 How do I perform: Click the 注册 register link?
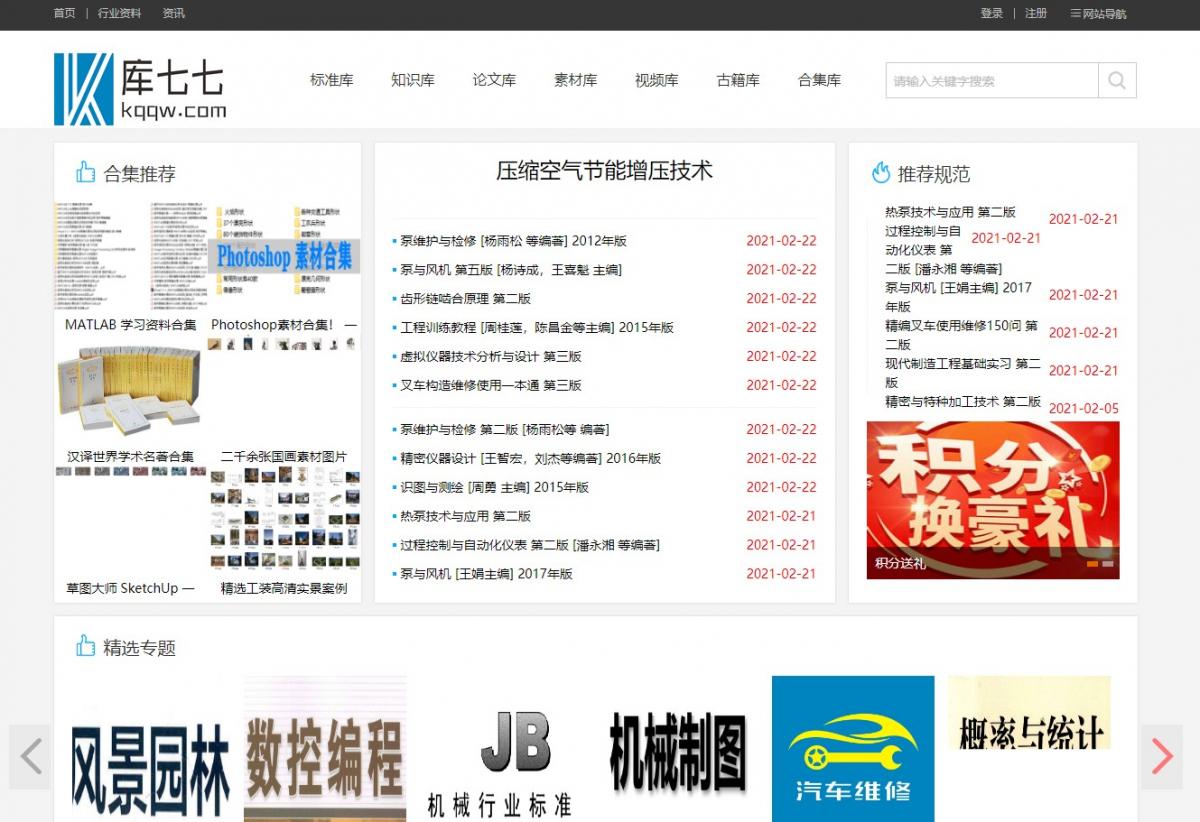point(1036,14)
